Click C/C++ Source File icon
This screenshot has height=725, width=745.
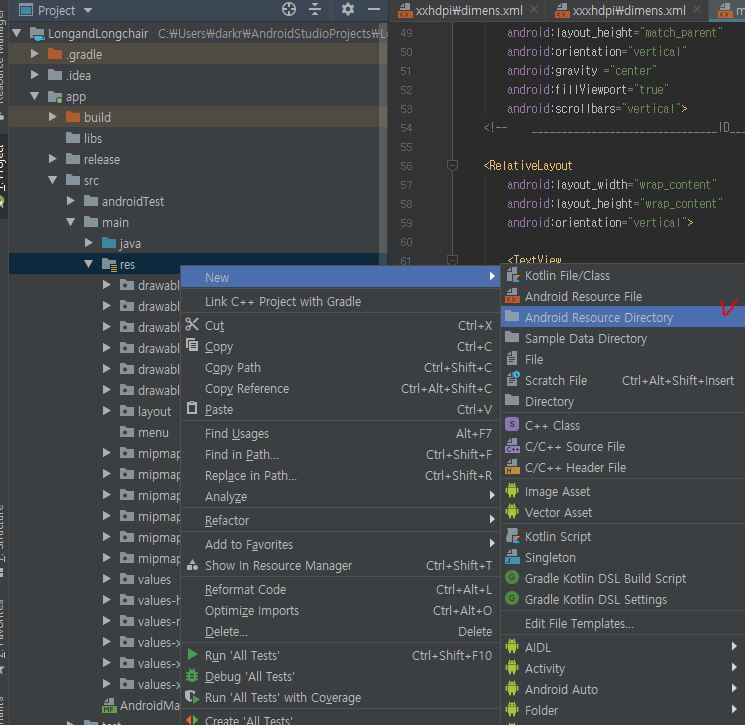[512, 446]
